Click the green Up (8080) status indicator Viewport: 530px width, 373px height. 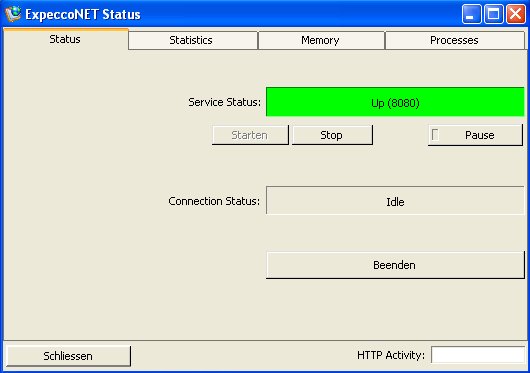pyautogui.click(x=395, y=102)
